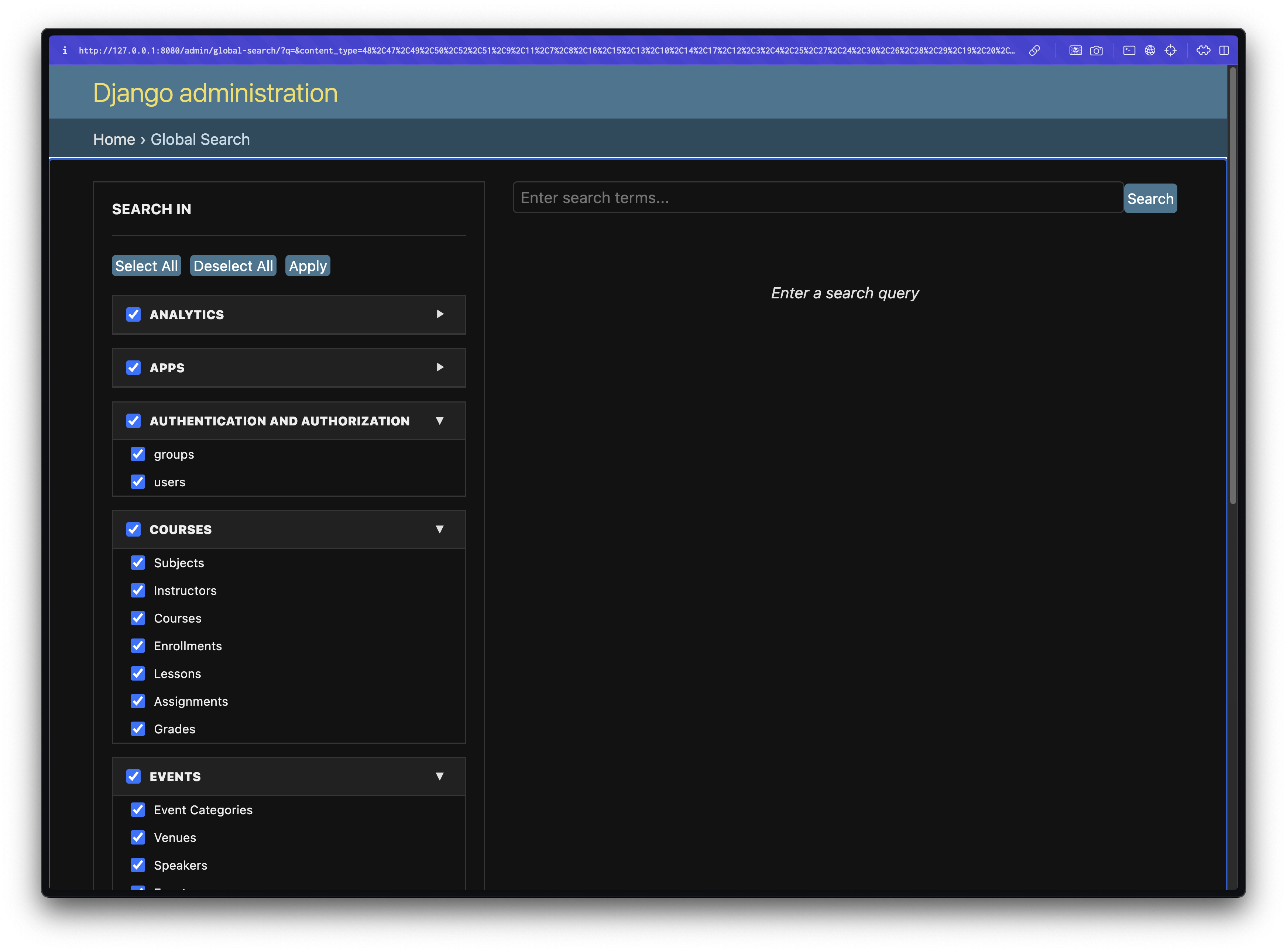Focus the Enter search terms field

818,198
